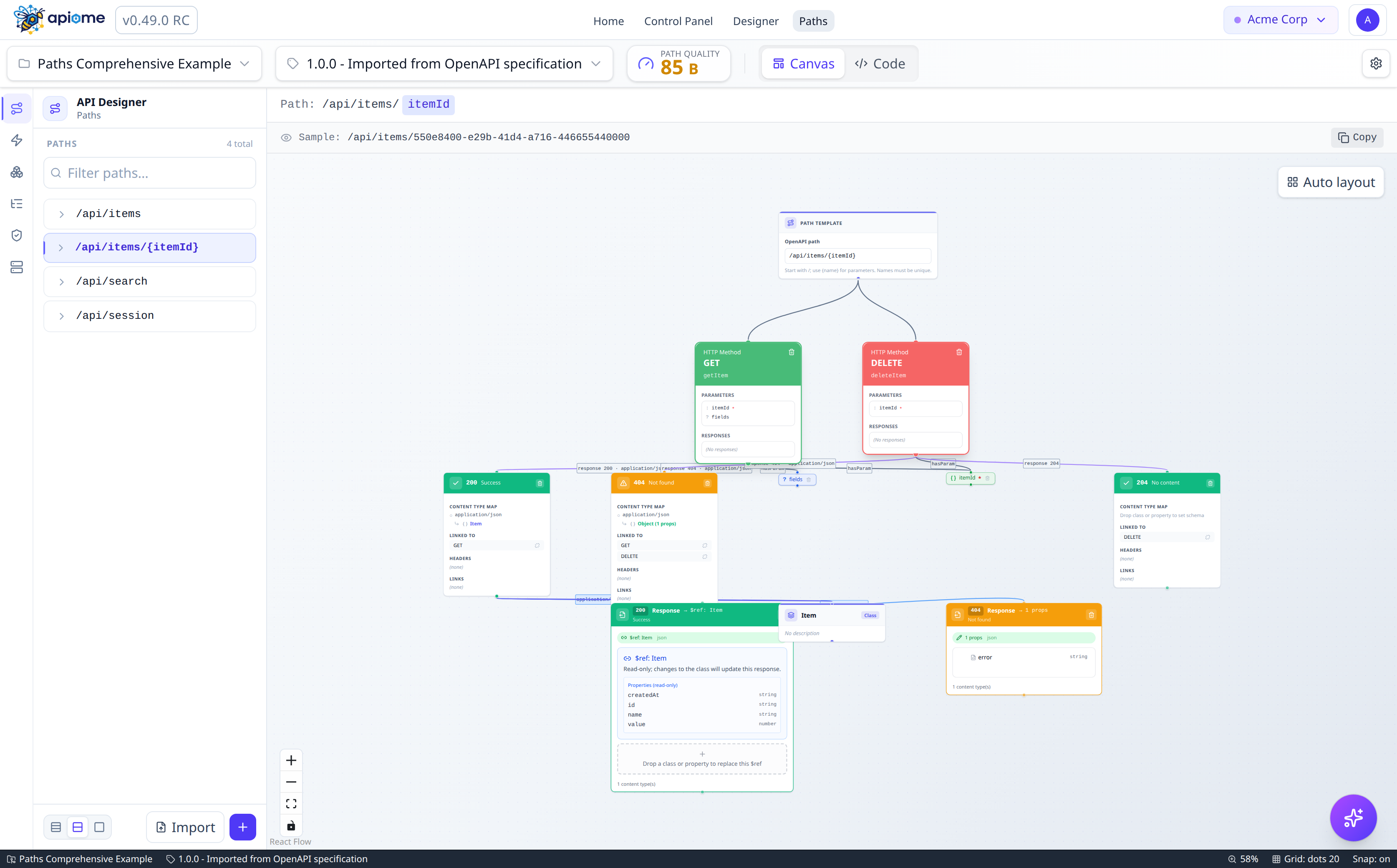
Task: Select the split rows view layout
Action: coord(78,827)
